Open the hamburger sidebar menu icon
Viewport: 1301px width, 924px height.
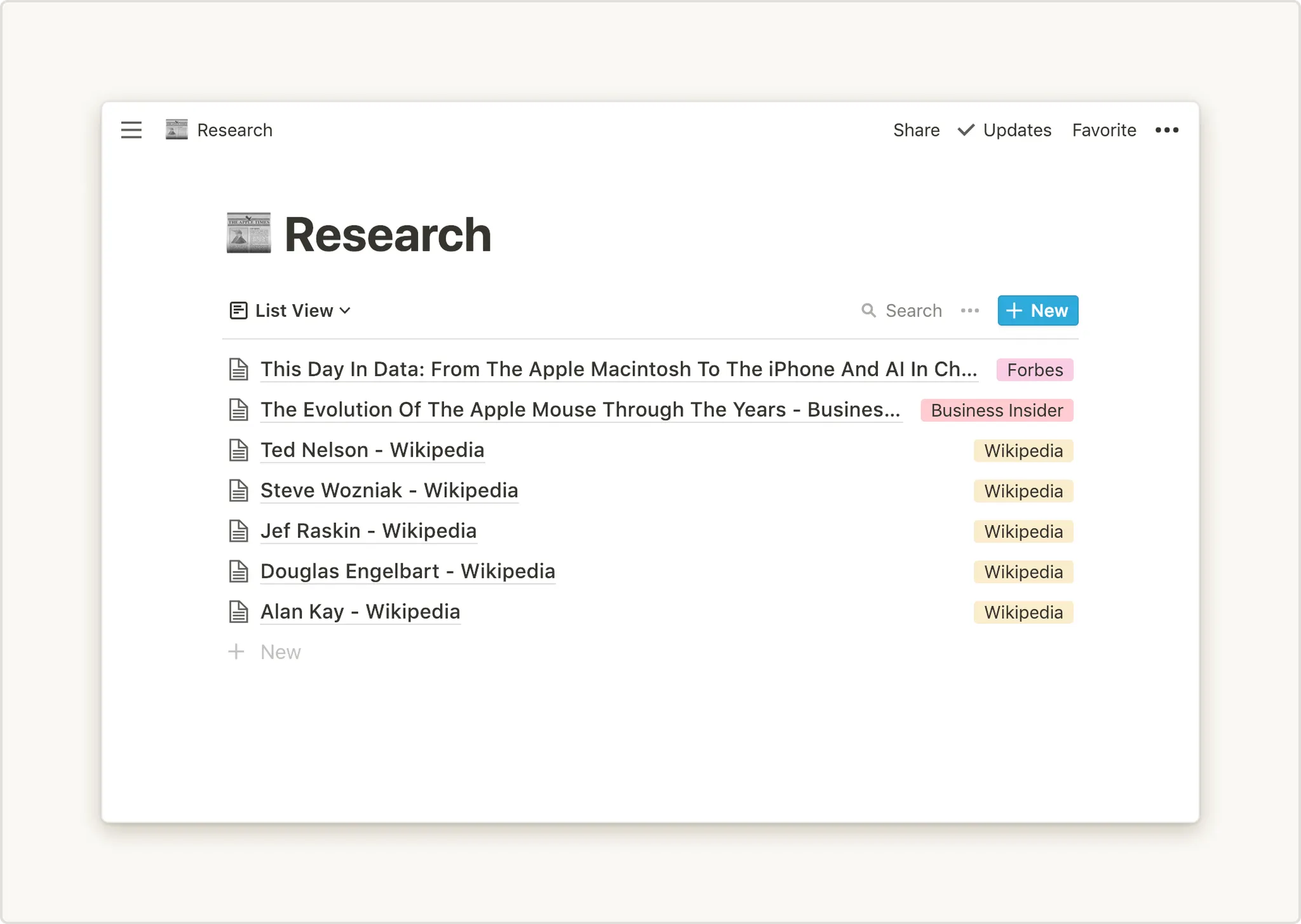(131, 130)
